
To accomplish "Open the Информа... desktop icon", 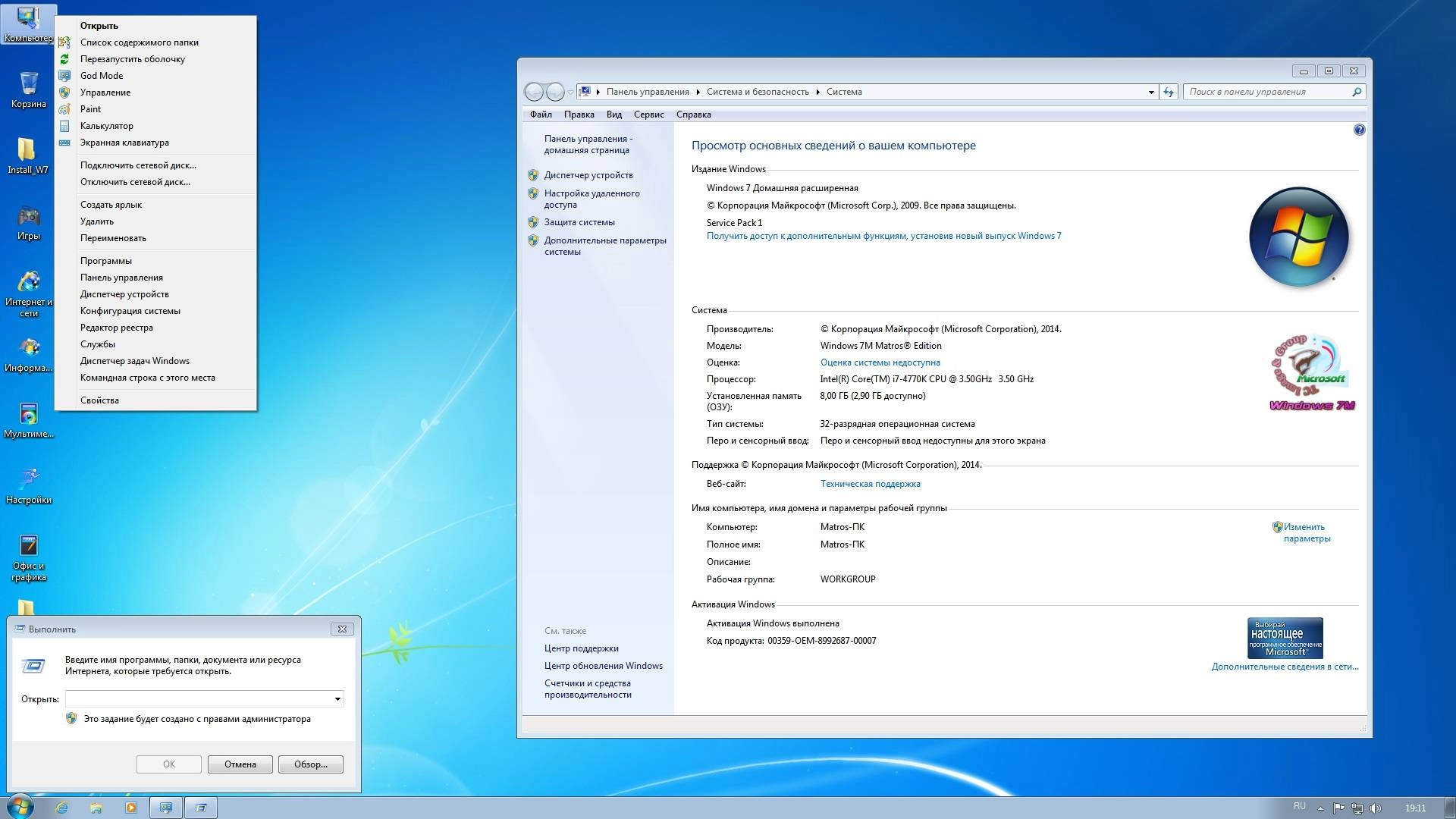I will [28, 354].
